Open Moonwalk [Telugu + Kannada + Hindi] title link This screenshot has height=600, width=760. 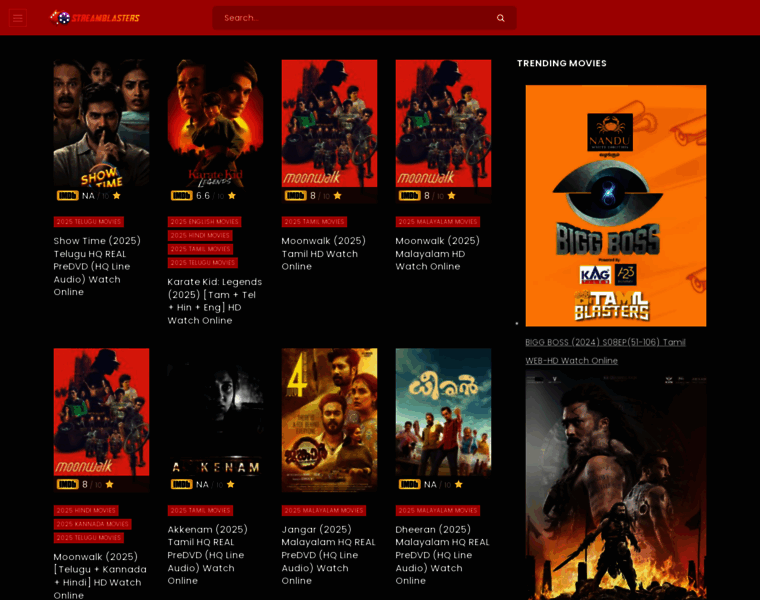pyautogui.click(x=100, y=575)
